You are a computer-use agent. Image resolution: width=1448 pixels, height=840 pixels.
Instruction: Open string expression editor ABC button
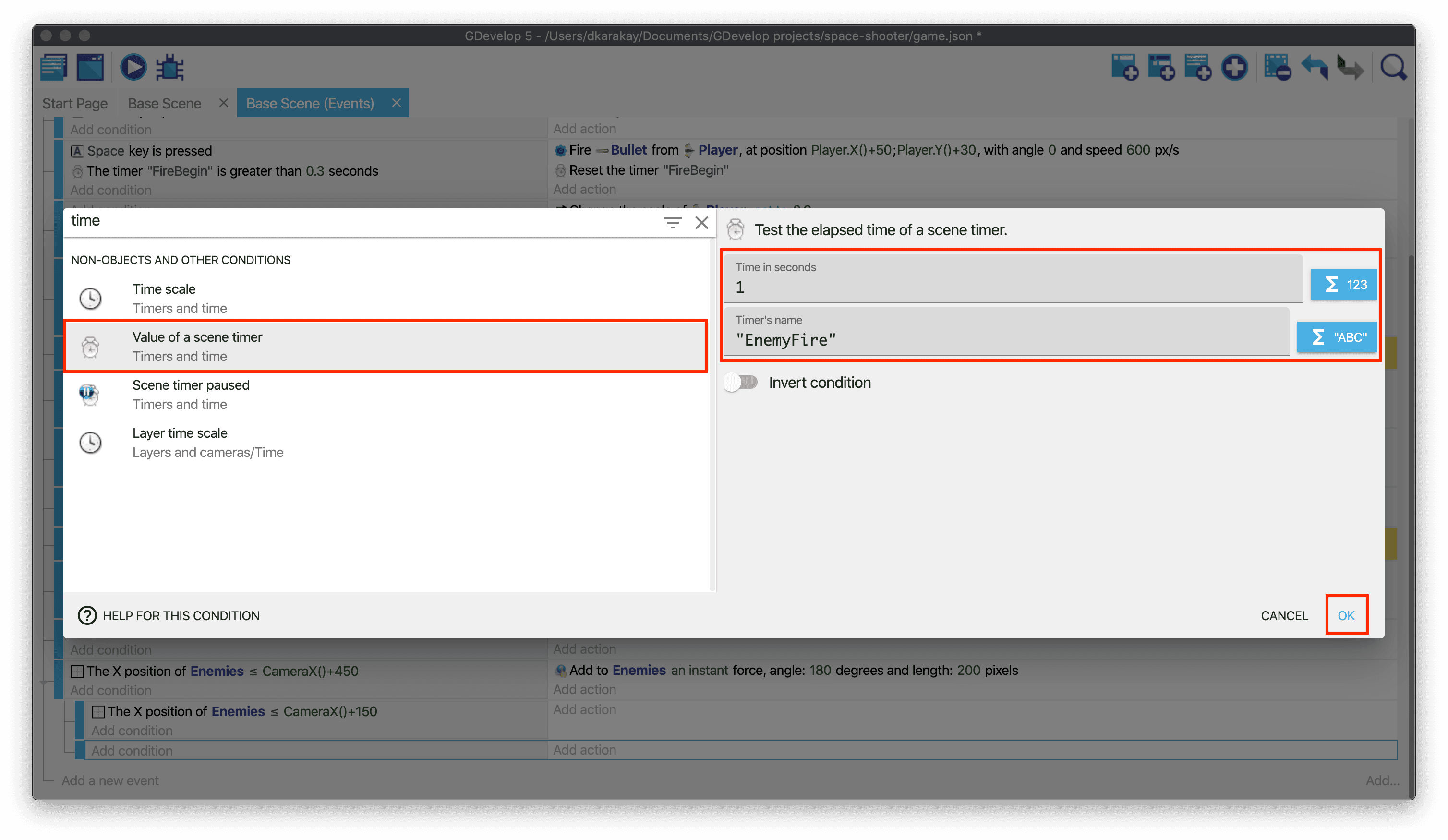1337,337
